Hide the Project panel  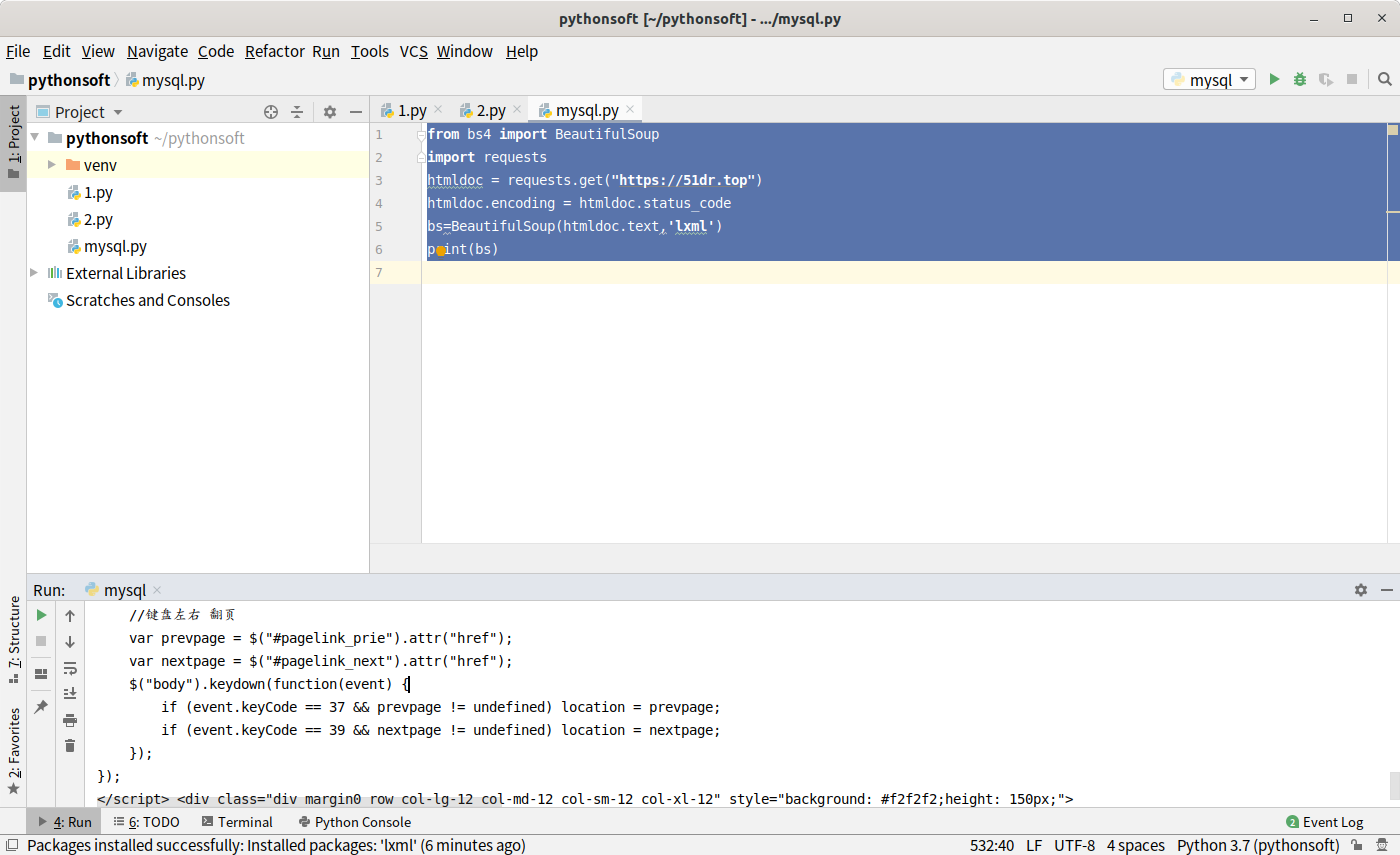[x=356, y=112]
